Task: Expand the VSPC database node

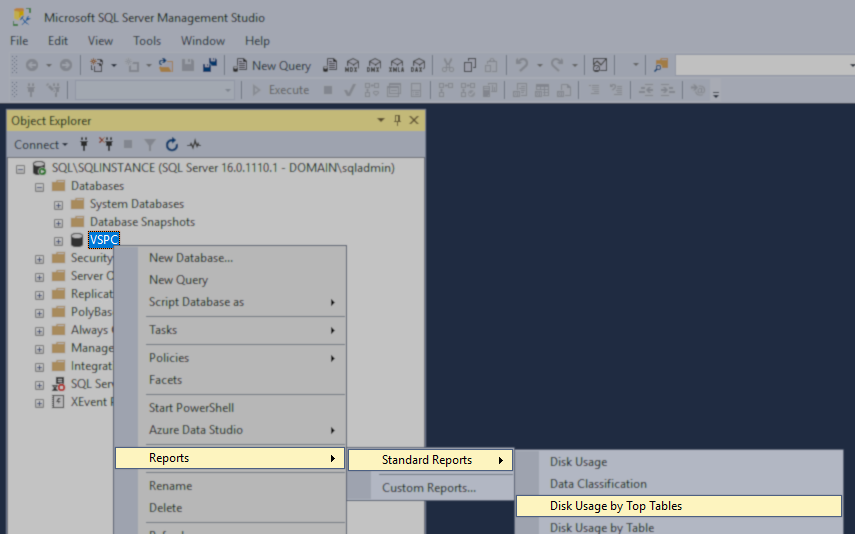Action: (x=58, y=241)
